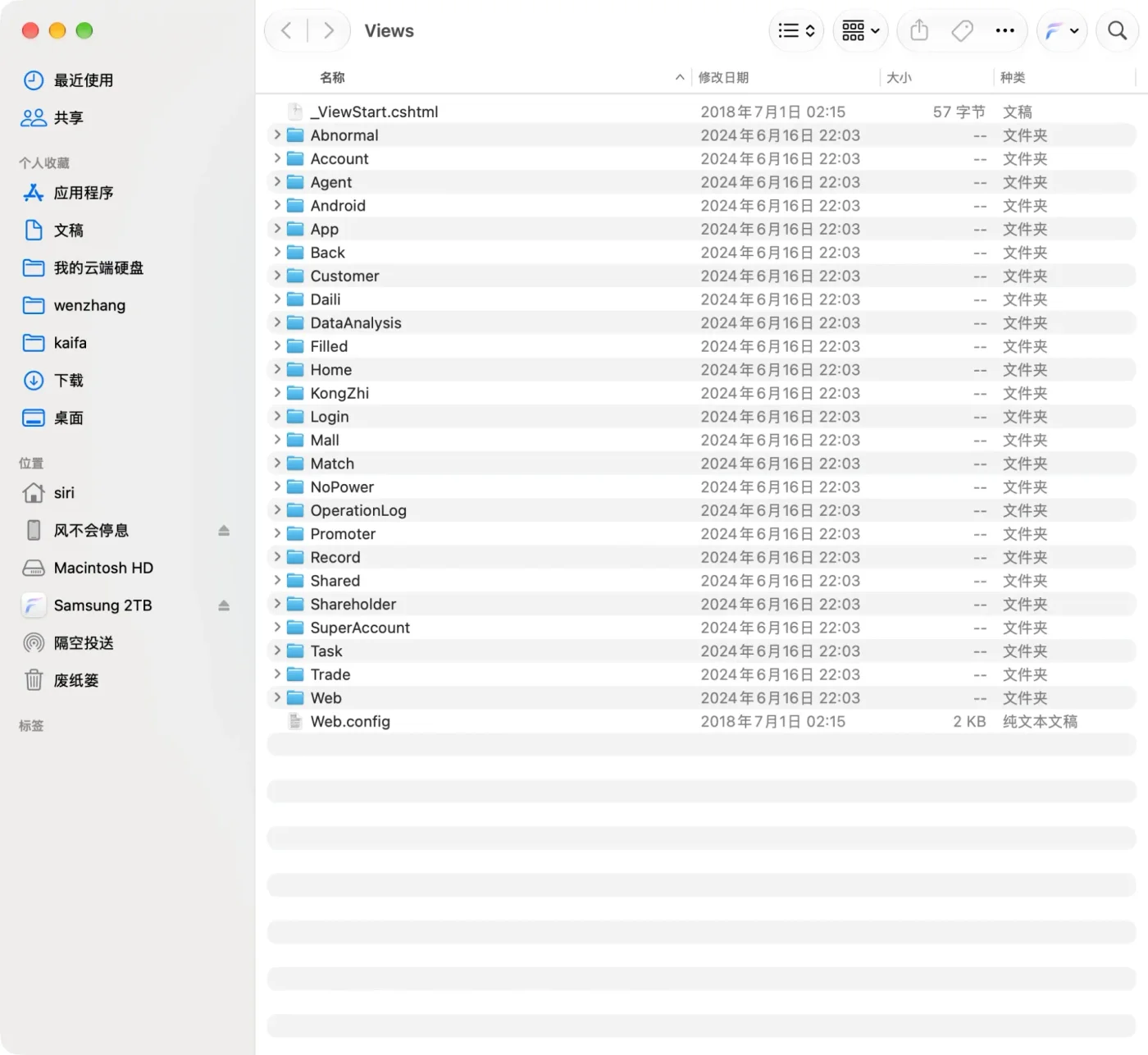The width and height of the screenshot is (1148, 1055).
Task: Expand the Web folder
Action: click(x=277, y=697)
